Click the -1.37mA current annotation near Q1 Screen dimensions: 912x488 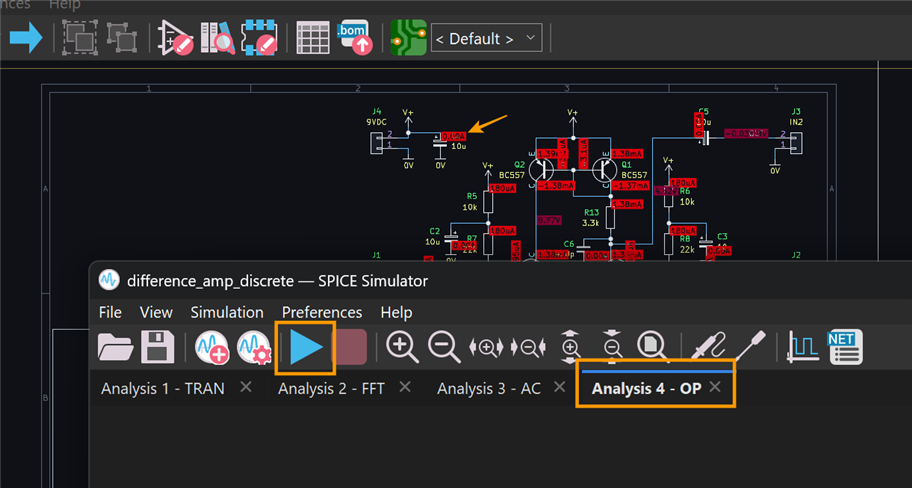coord(630,186)
